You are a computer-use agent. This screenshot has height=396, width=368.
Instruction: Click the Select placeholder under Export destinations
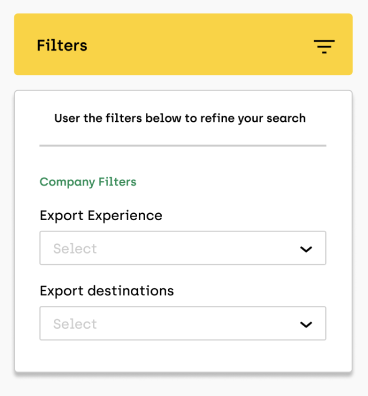75,324
